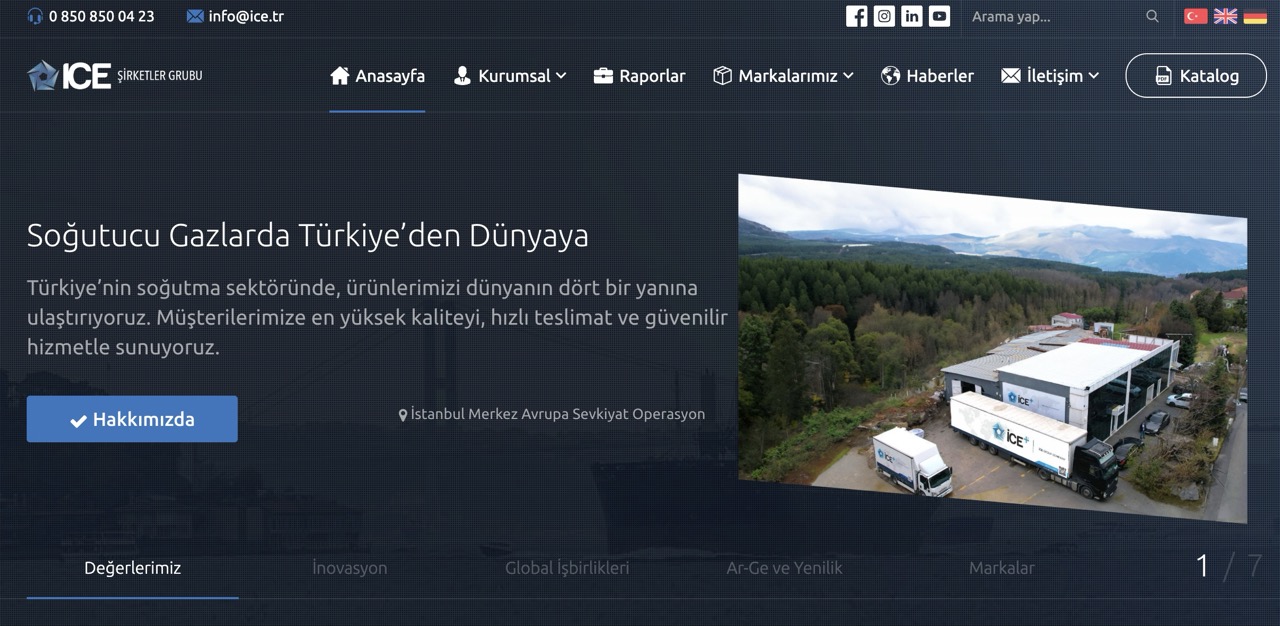
Task: Click the LinkedIn icon
Action: tap(912, 16)
